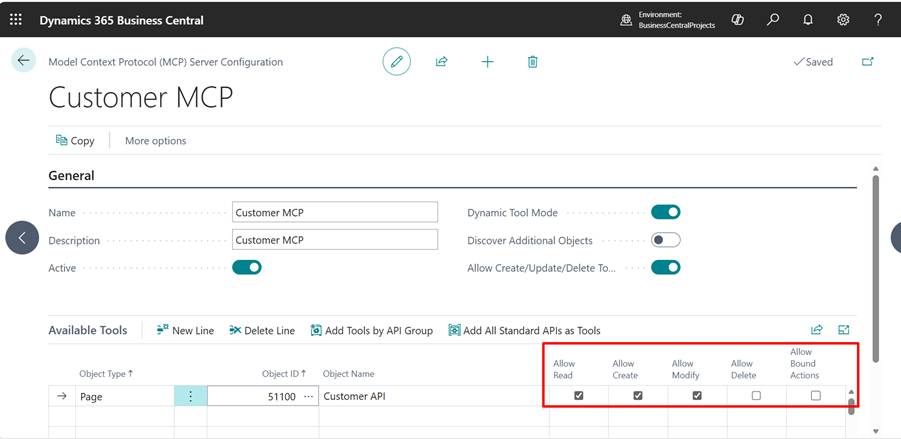Share the Available Tools list
Image resolution: width=901 pixels, height=439 pixels.
point(817,330)
